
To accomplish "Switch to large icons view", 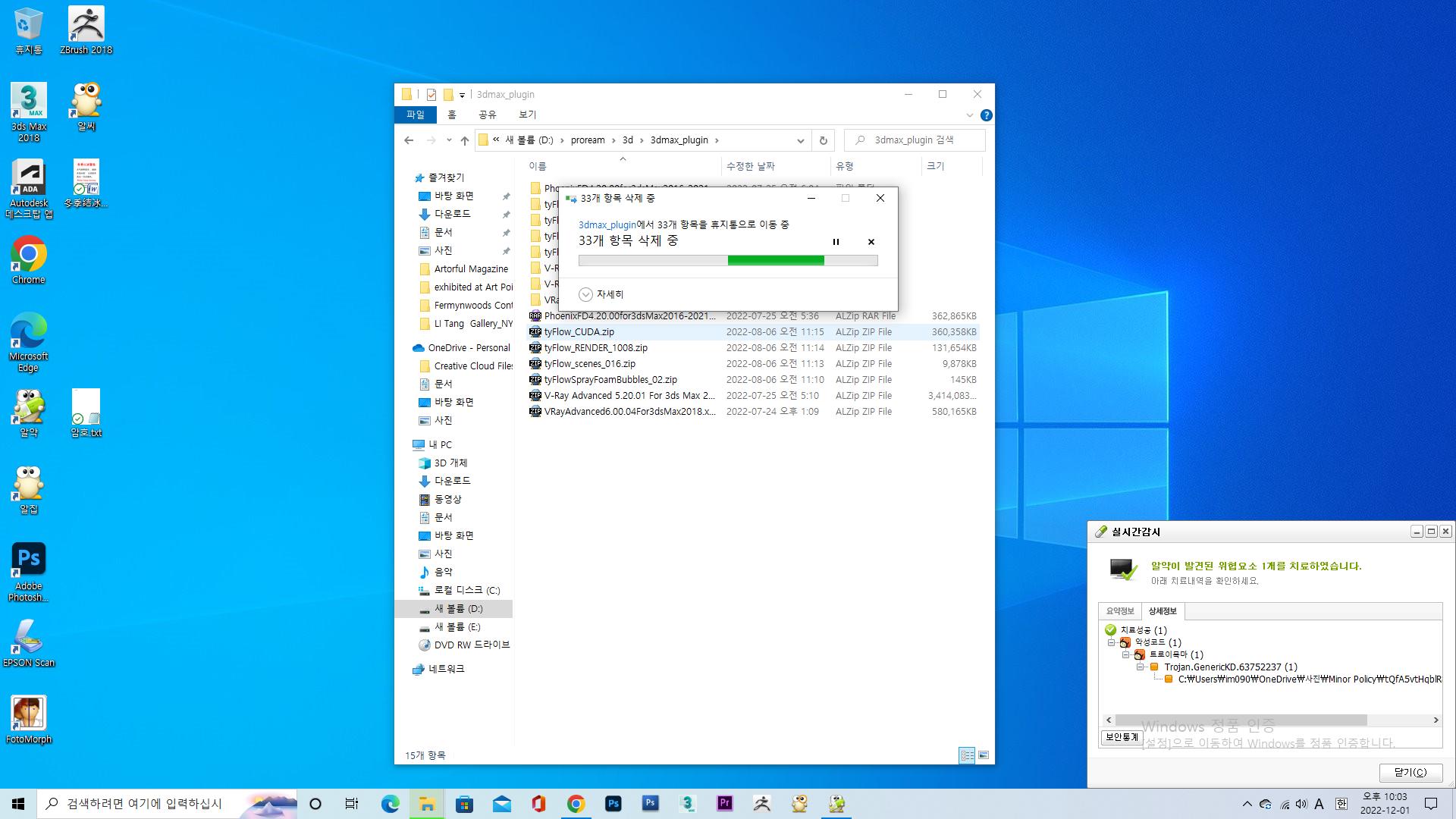I will click(x=984, y=755).
